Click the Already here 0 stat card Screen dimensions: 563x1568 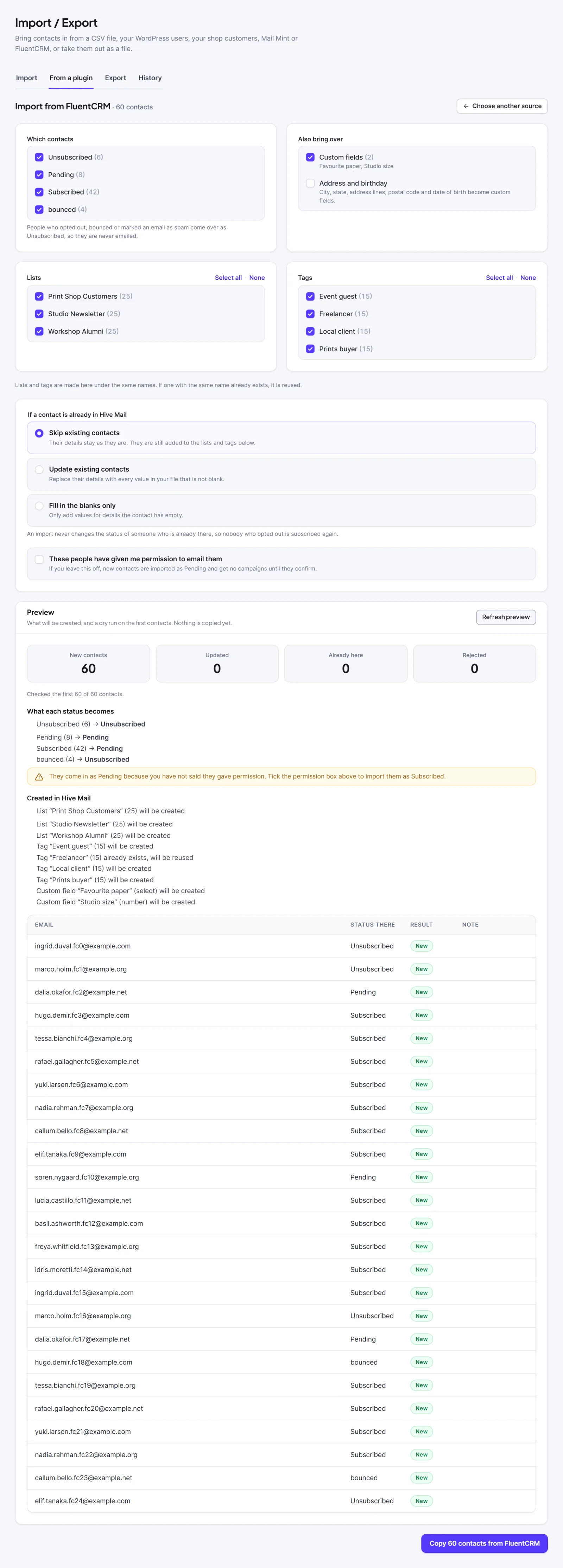346,664
